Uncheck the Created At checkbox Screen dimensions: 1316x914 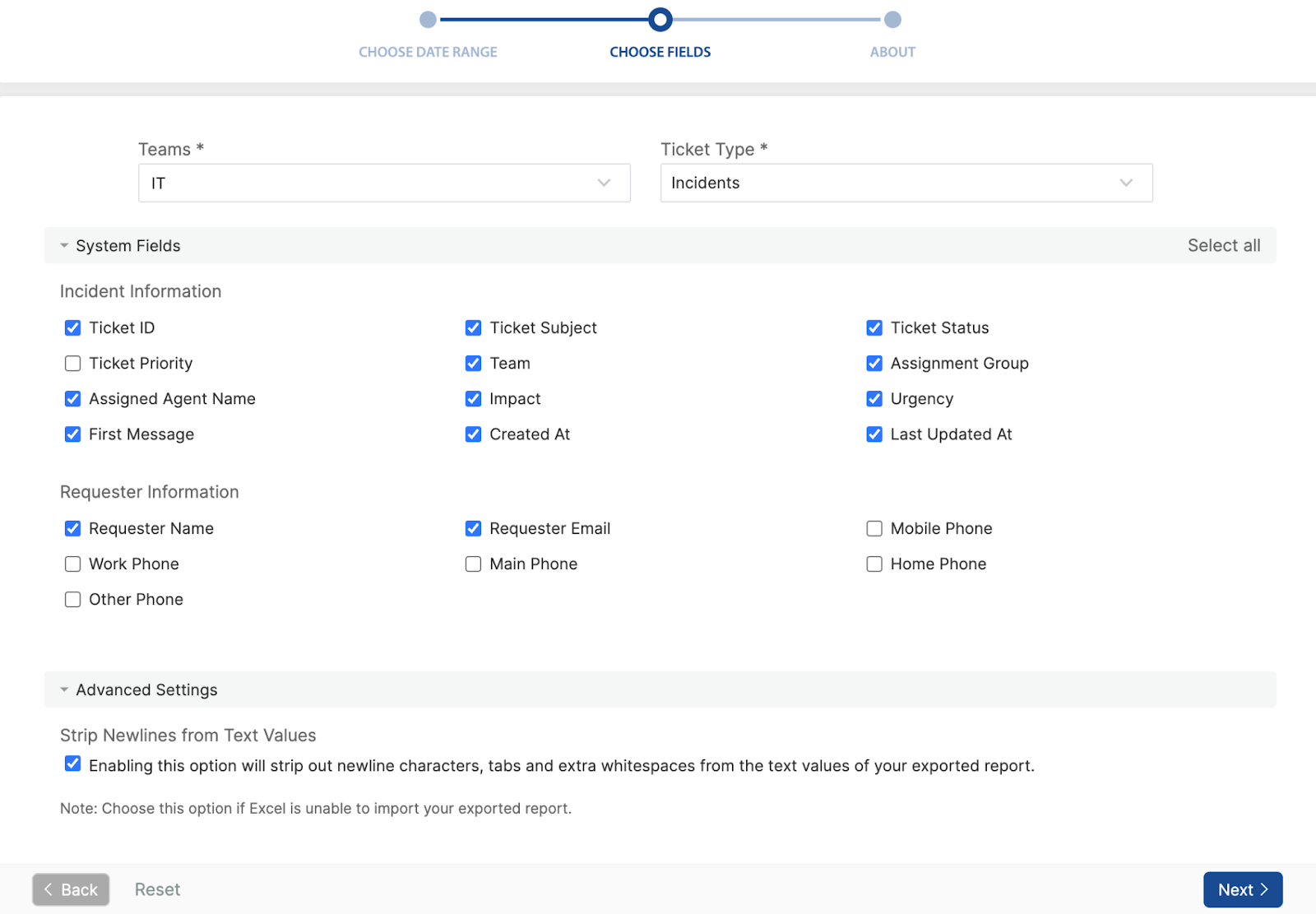473,434
